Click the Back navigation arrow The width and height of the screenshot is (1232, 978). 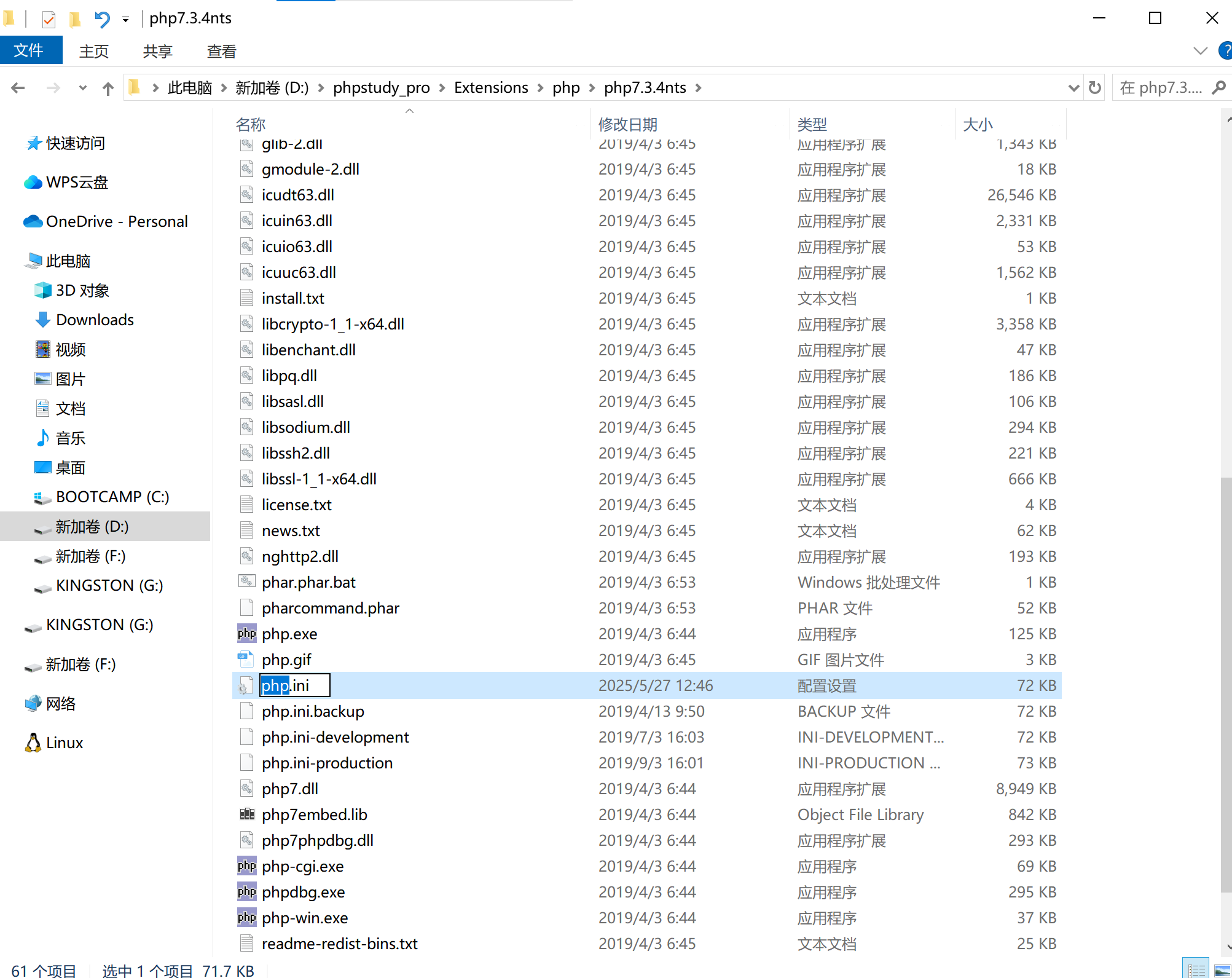18,89
